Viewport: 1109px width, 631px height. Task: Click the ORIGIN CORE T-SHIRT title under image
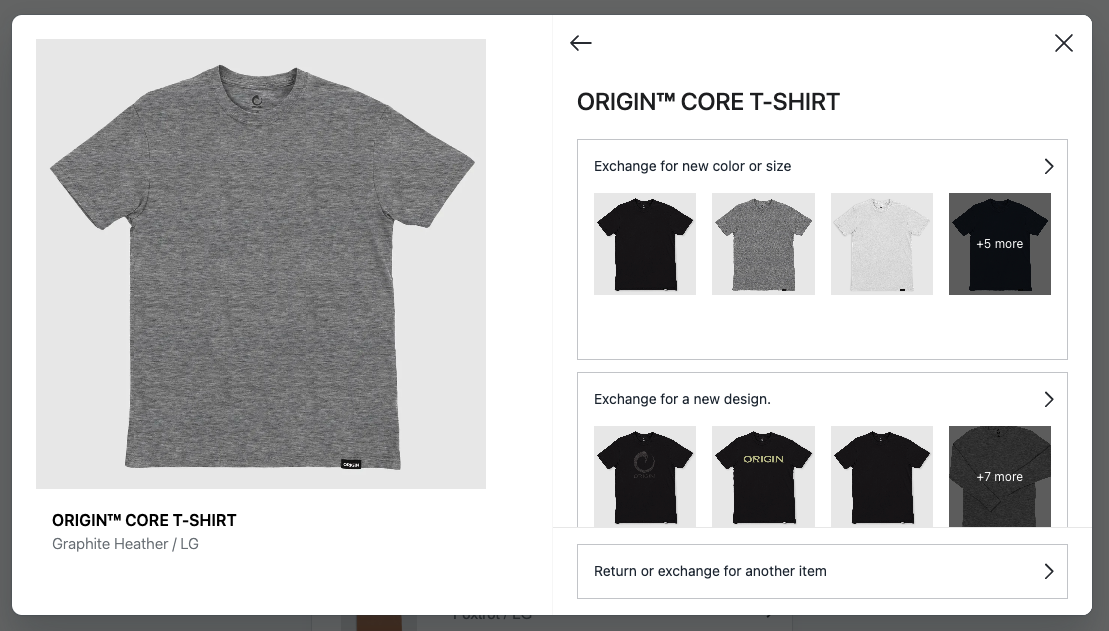pyautogui.click(x=144, y=521)
